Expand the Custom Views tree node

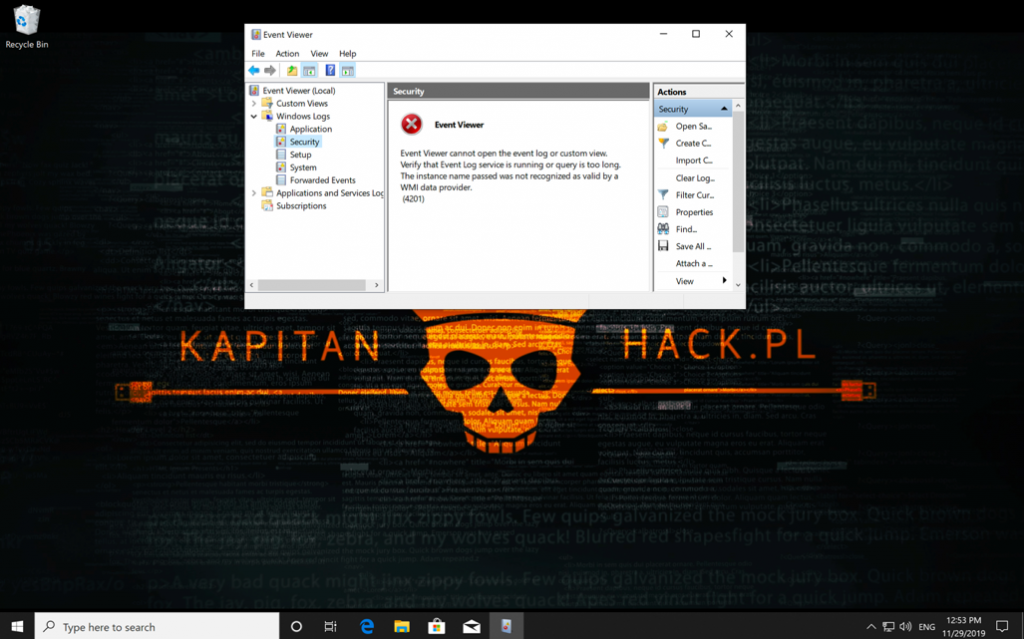point(253,103)
